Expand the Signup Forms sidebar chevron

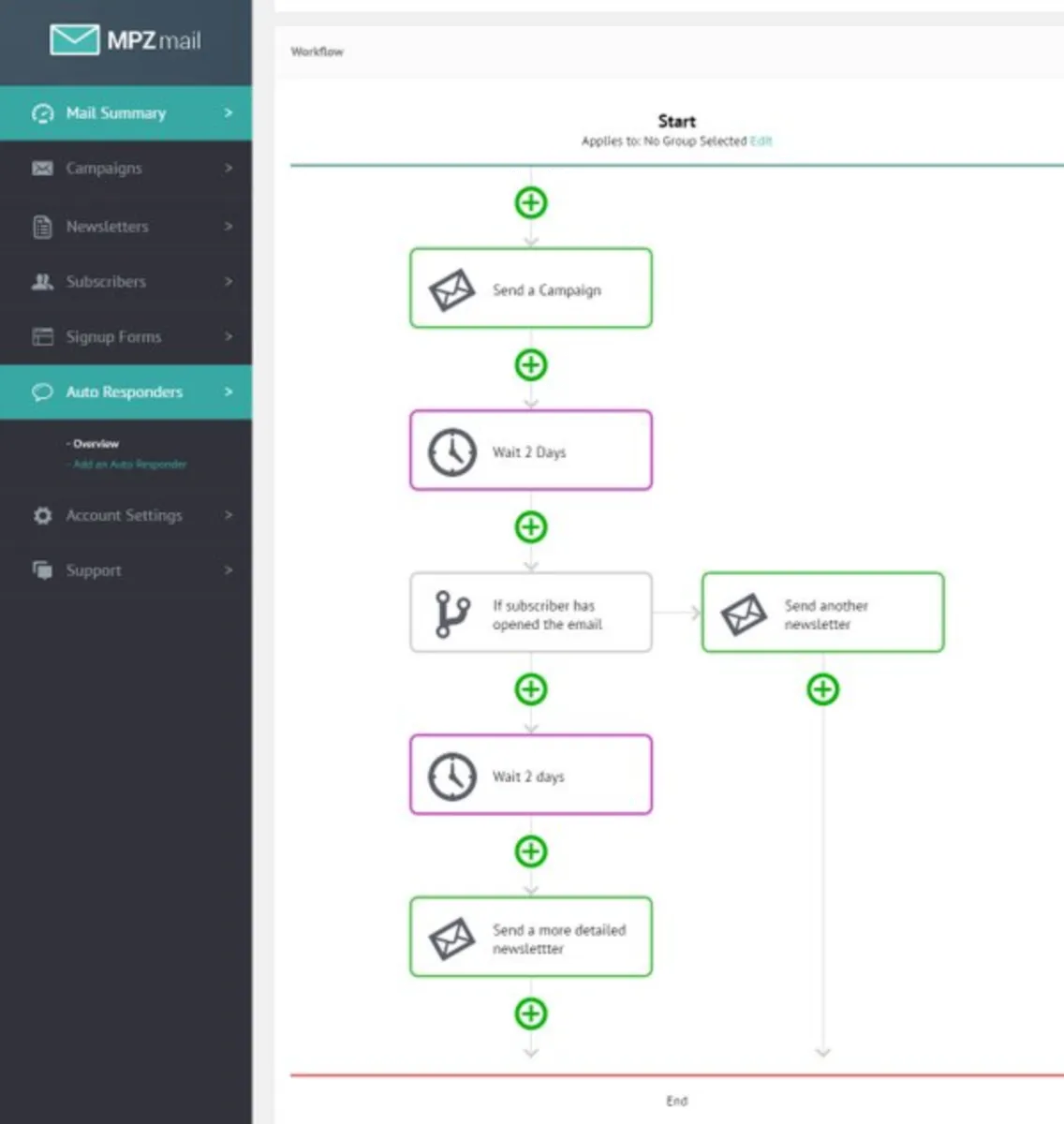coord(228,336)
